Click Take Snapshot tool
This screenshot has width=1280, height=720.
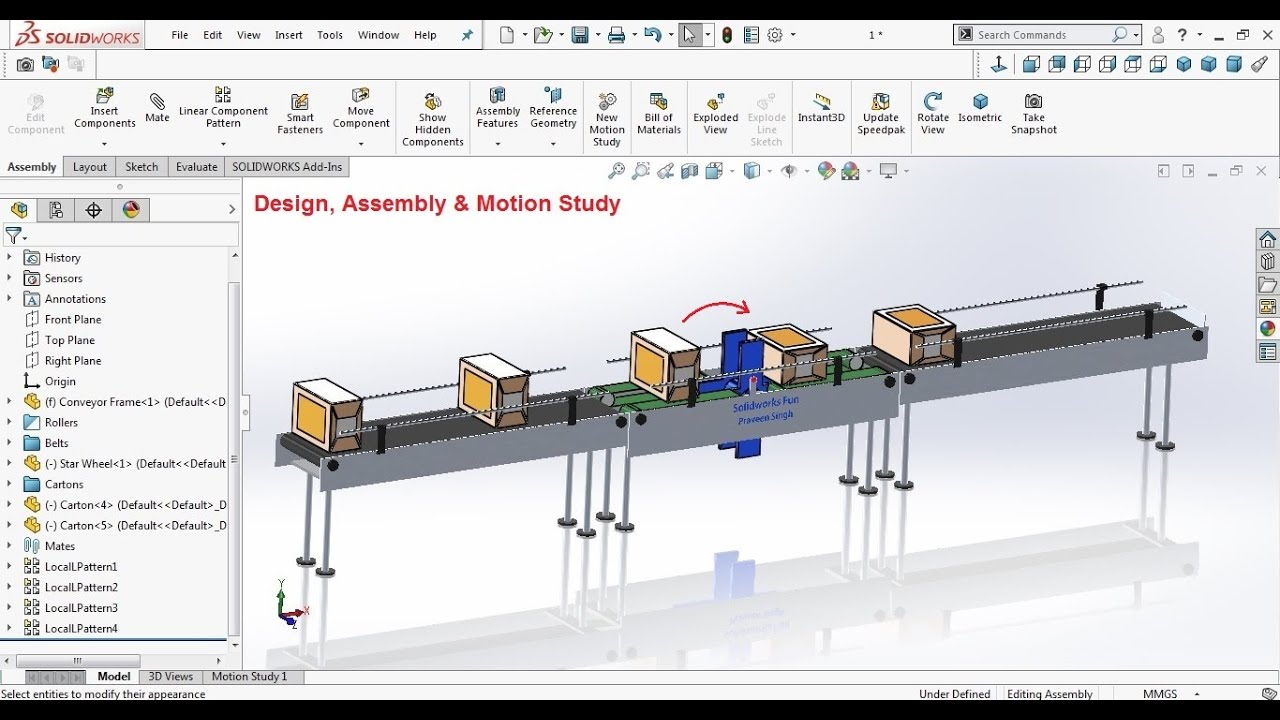point(1034,114)
